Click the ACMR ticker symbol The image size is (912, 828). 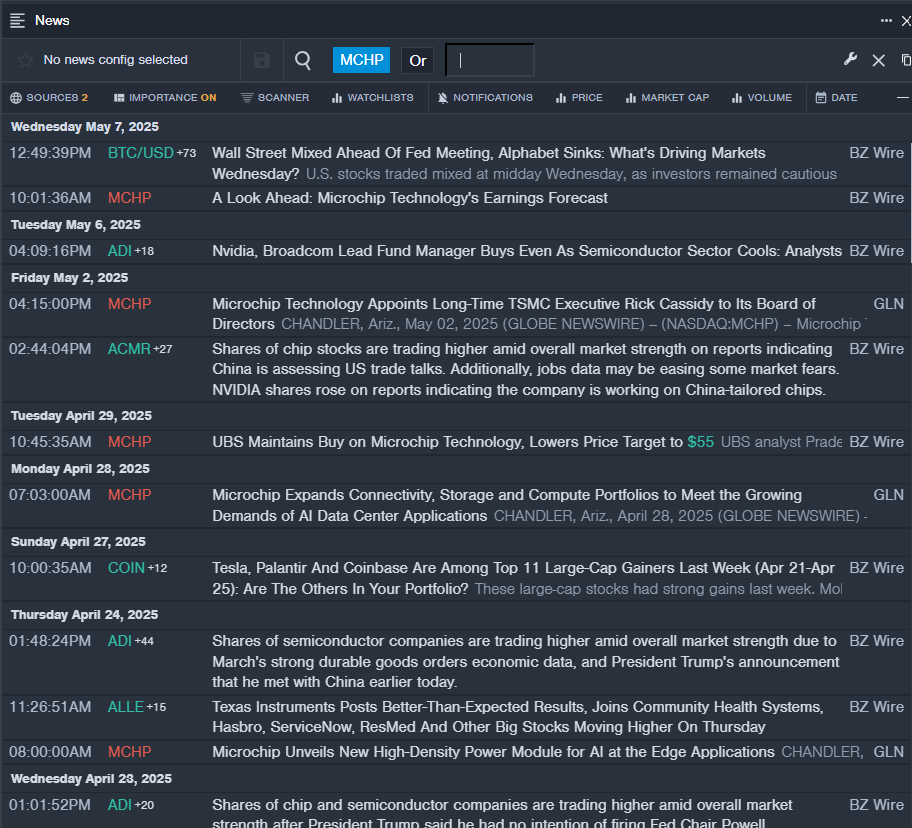pos(129,349)
